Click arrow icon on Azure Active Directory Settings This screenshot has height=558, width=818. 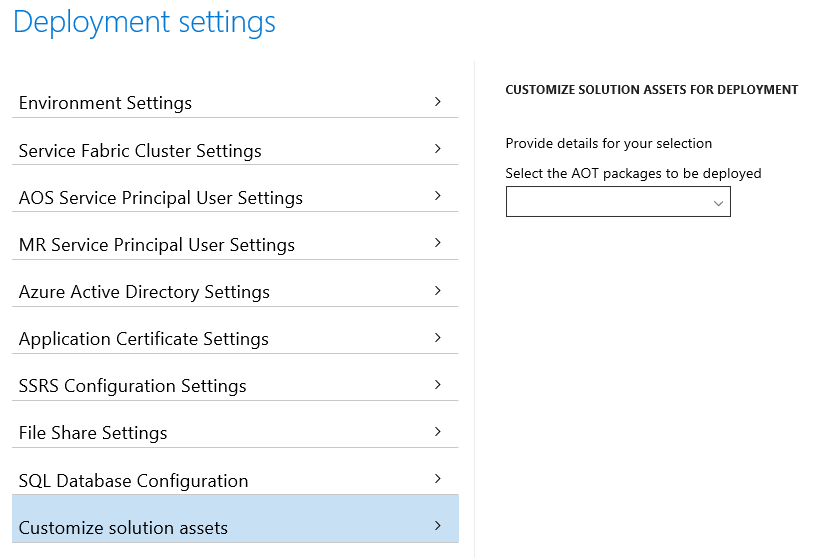[x=438, y=290]
